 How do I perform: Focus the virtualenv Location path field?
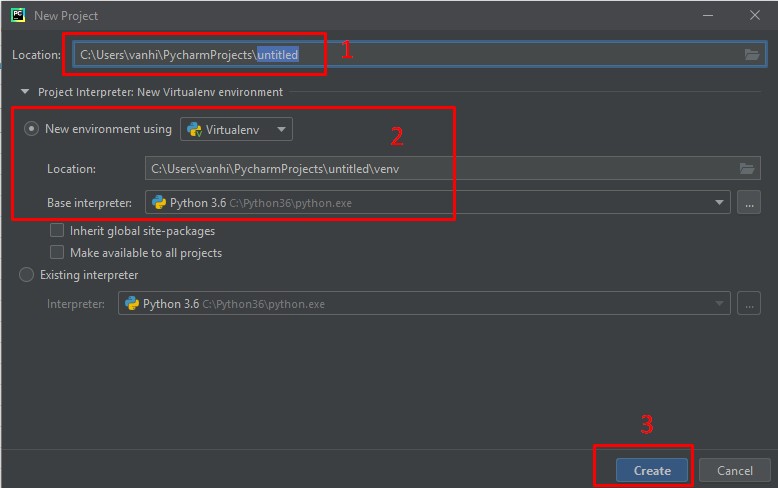tap(440, 168)
